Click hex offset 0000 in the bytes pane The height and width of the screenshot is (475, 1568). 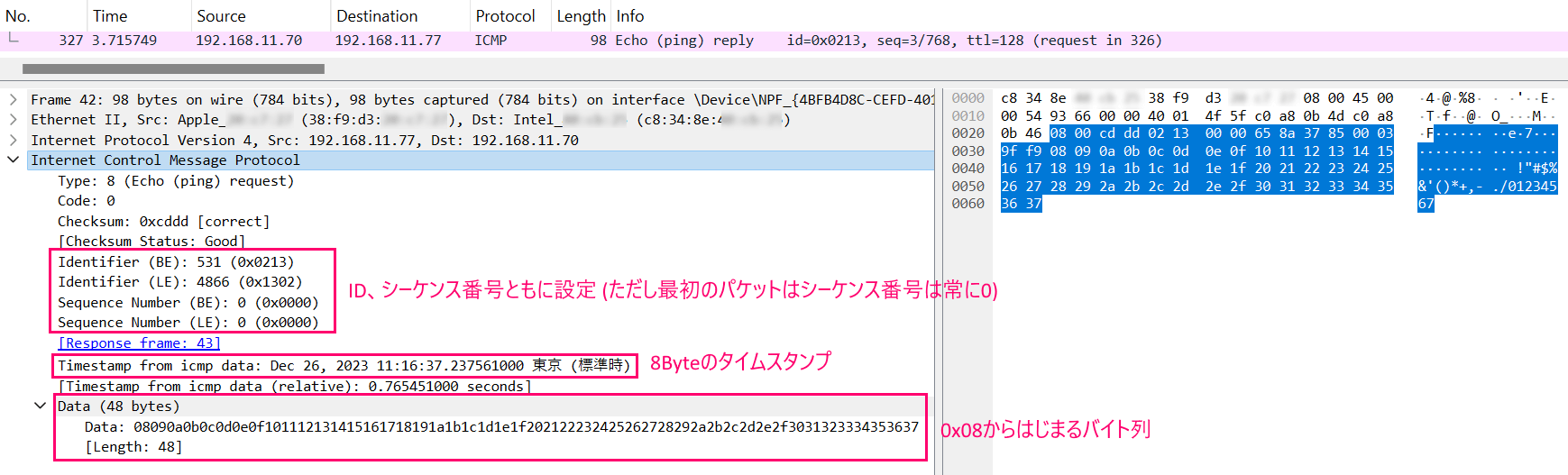[x=967, y=97]
